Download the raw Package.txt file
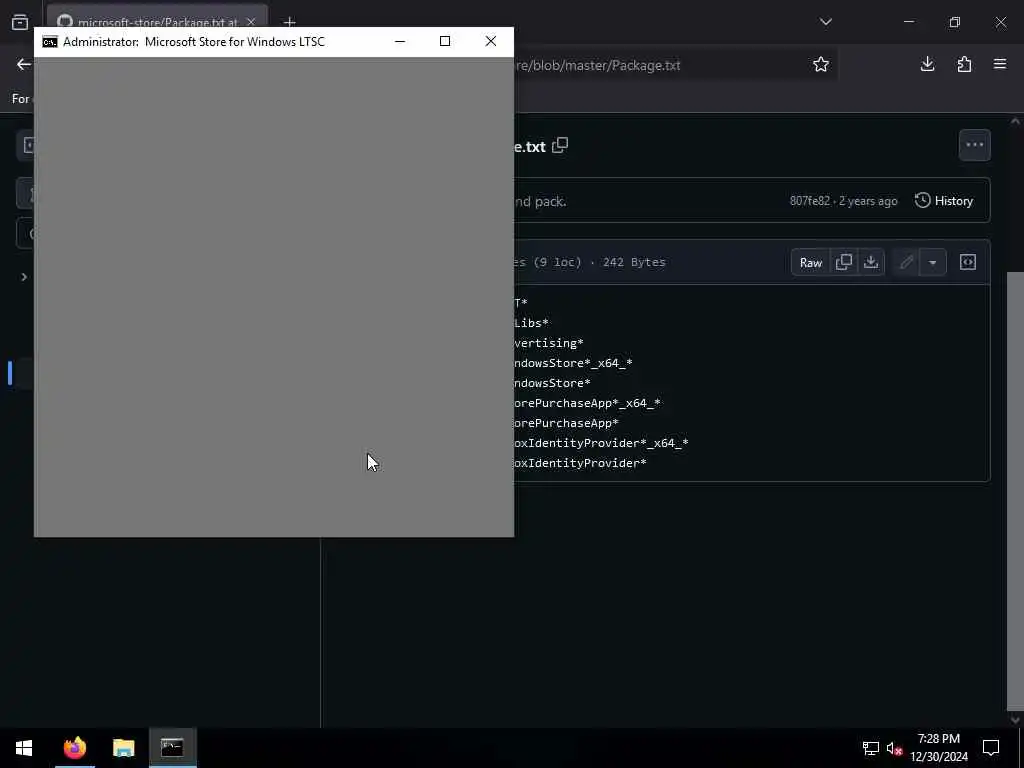1024x768 pixels. coord(871,263)
